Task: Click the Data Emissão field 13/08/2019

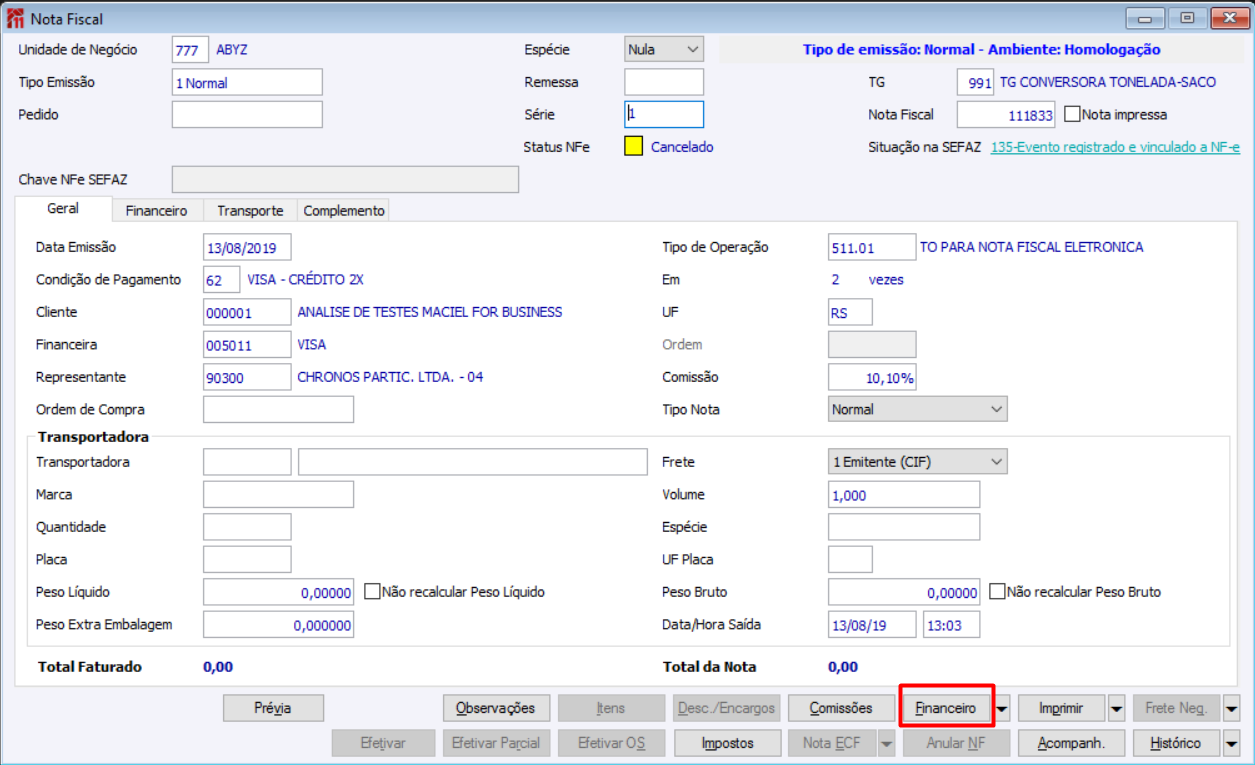Action: point(247,247)
